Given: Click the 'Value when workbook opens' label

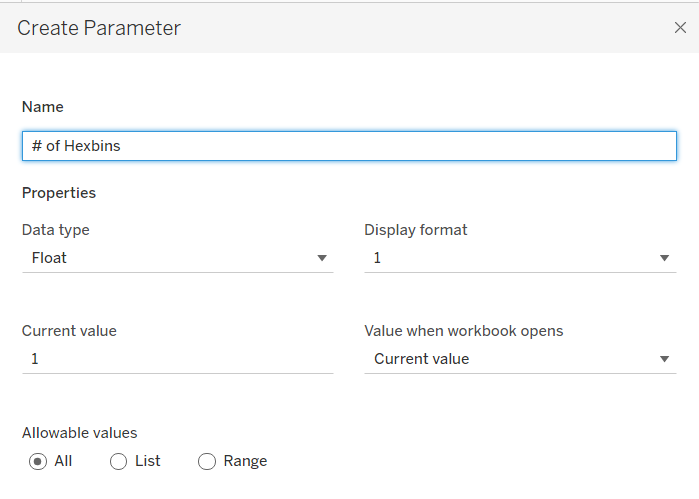Looking at the screenshot, I should pos(463,331).
